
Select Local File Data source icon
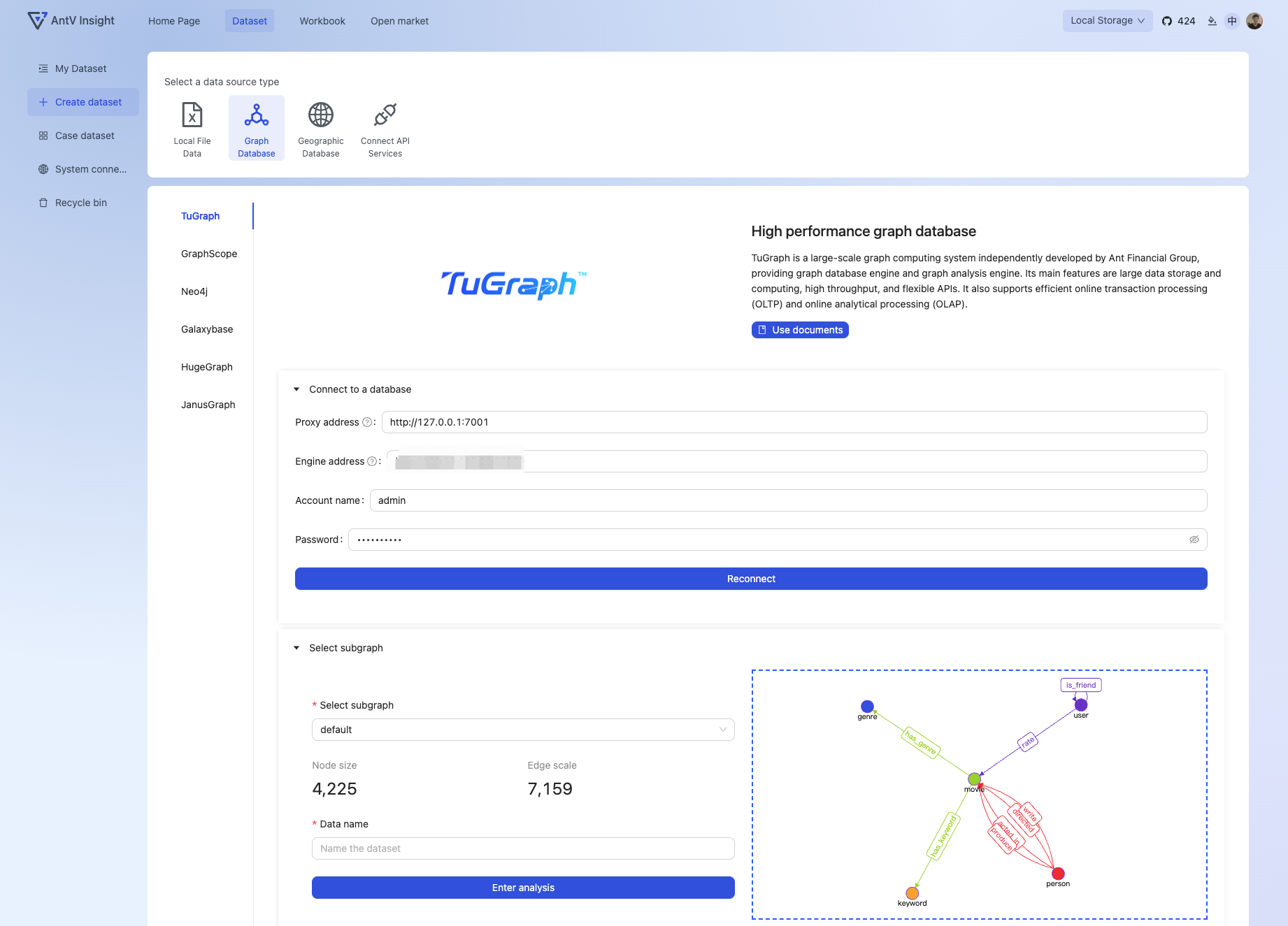click(192, 115)
